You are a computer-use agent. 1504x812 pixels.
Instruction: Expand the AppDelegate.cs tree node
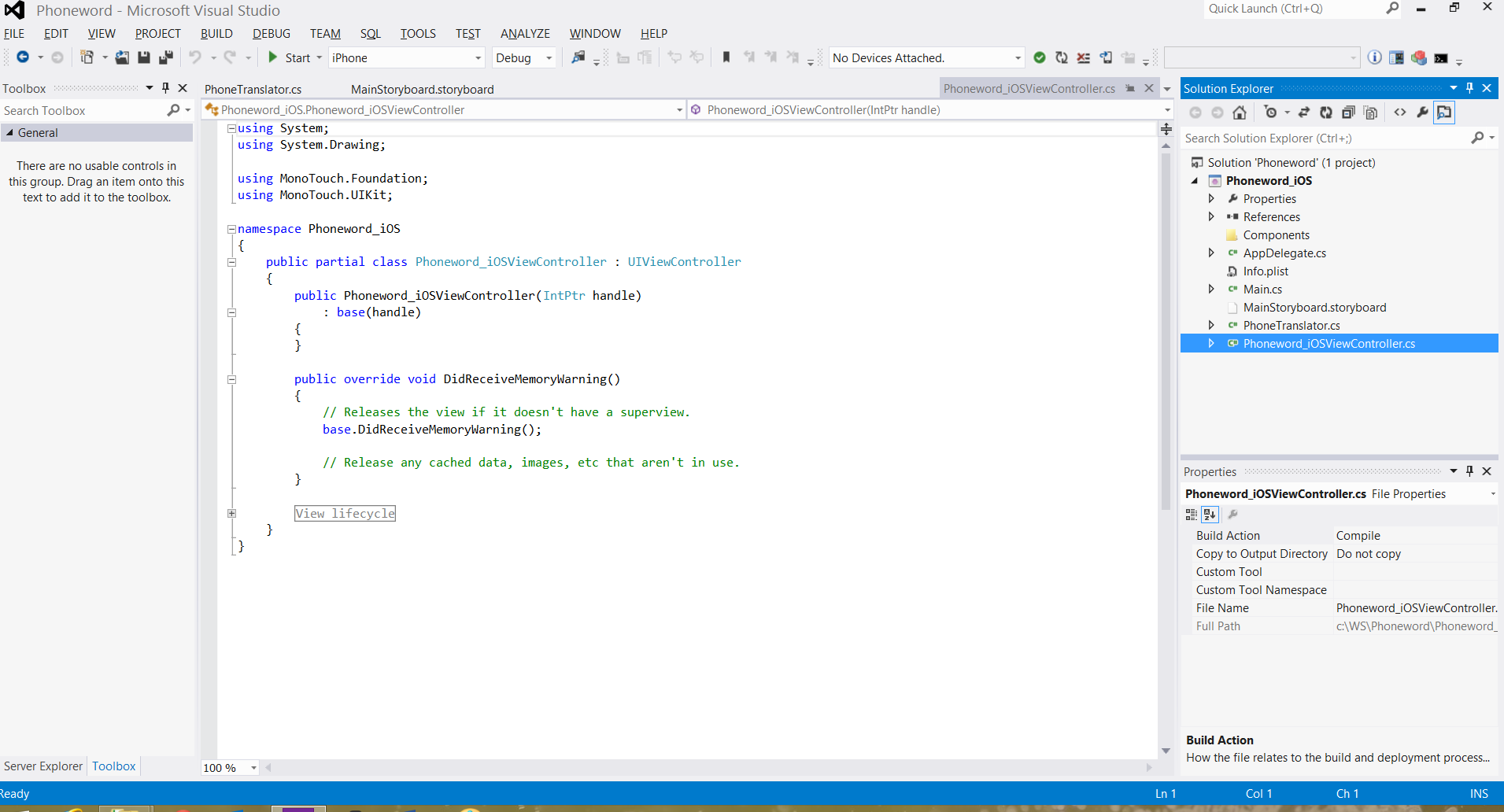point(1211,253)
